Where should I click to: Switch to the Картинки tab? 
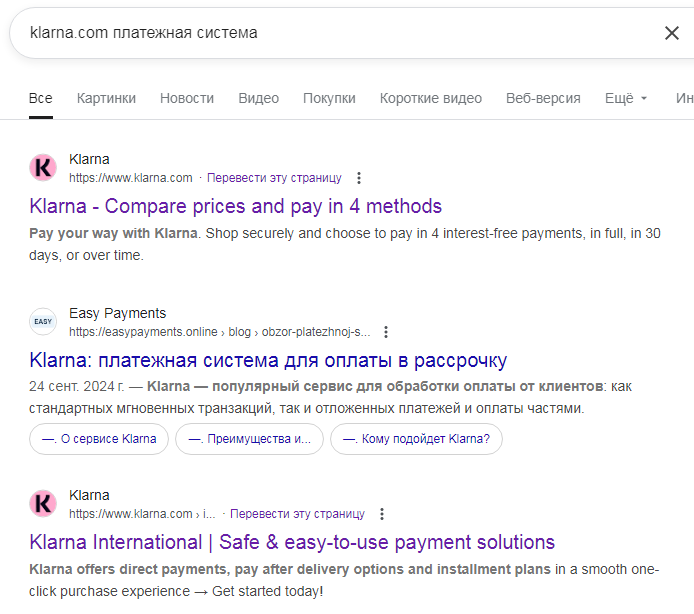click(106, 98)
